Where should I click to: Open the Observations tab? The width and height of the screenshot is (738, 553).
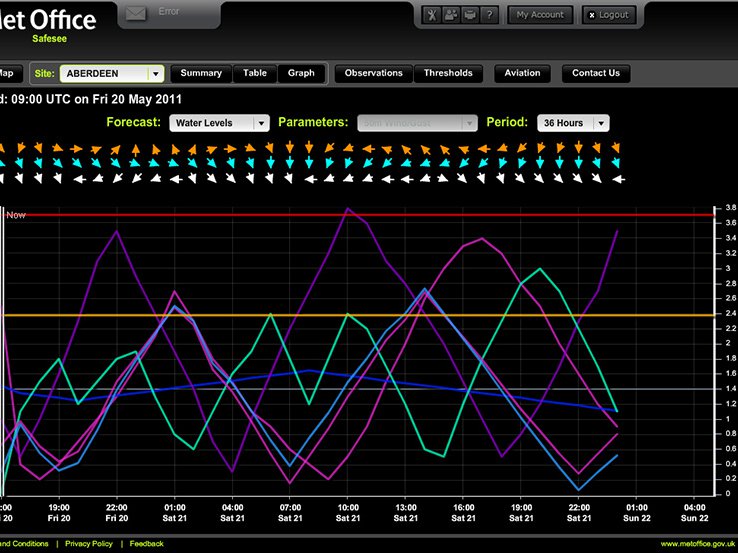point(374,73)
